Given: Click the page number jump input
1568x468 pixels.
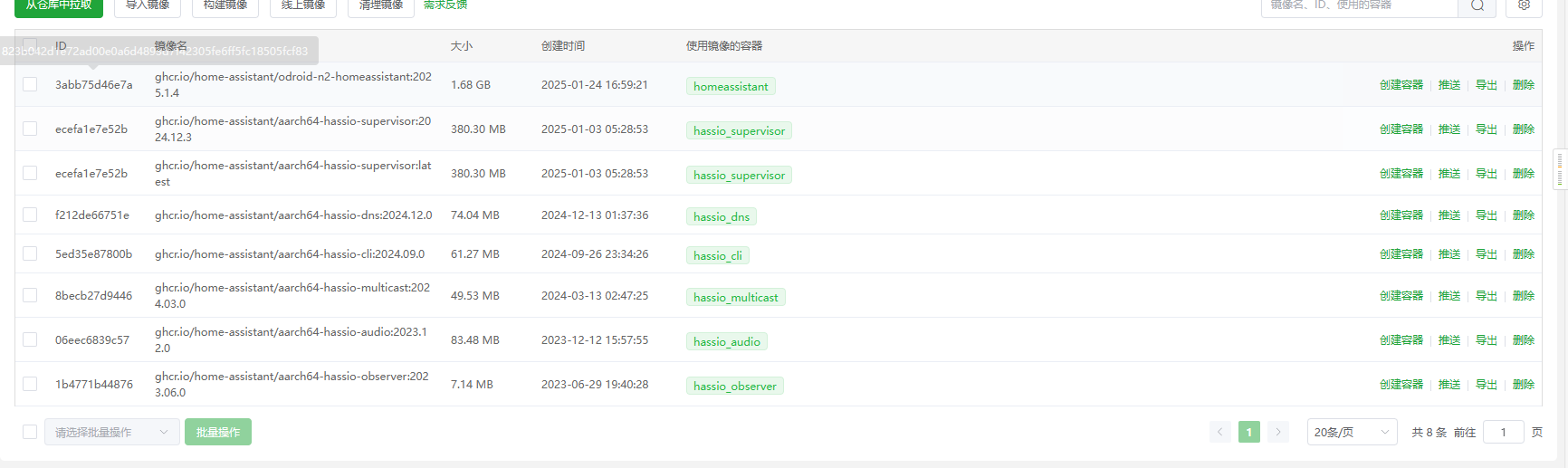Looking at the screenshot, I should [1503, 432].
